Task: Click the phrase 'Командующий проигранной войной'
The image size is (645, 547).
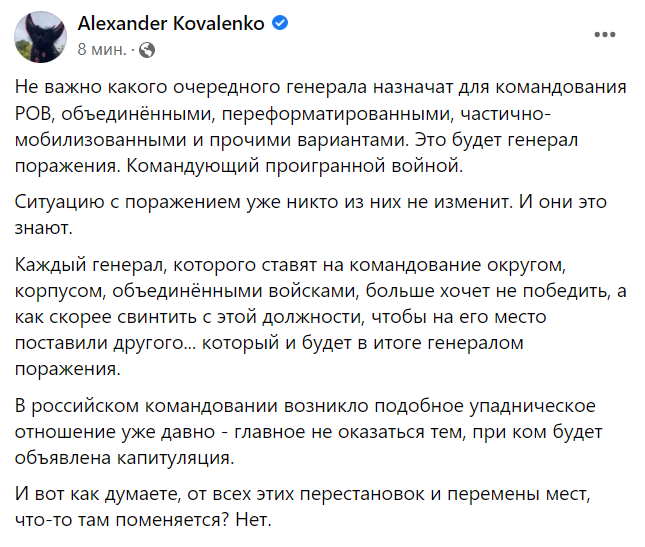Action: tap(295, 166)
